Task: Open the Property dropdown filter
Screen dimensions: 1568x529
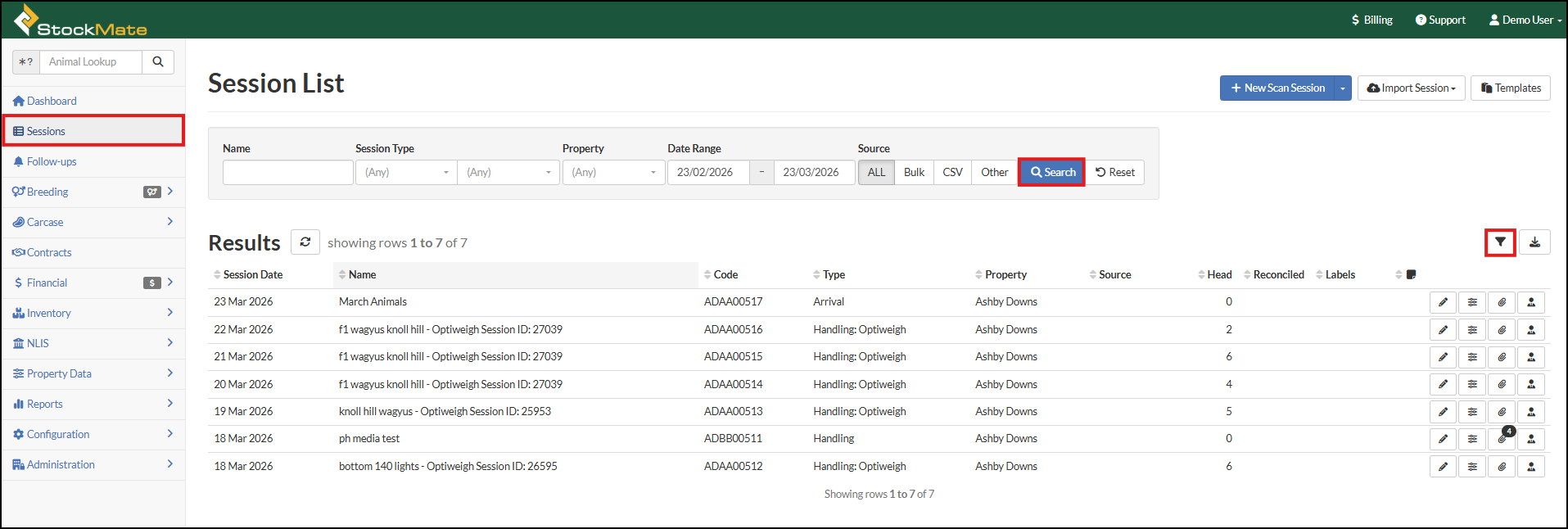Action: pyautogui.click(x=613, y=173)
